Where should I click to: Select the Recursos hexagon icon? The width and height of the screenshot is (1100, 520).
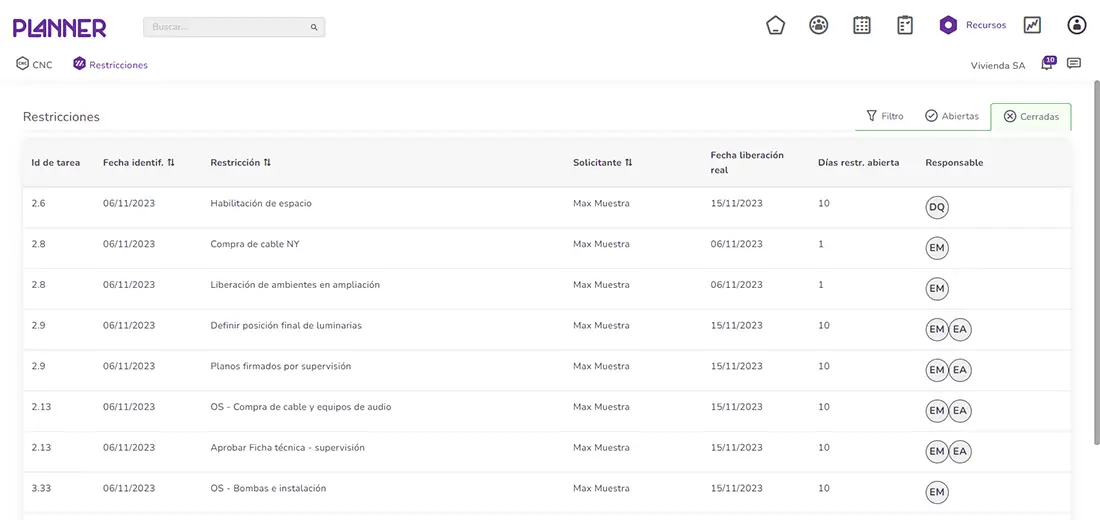click(948, 25)
